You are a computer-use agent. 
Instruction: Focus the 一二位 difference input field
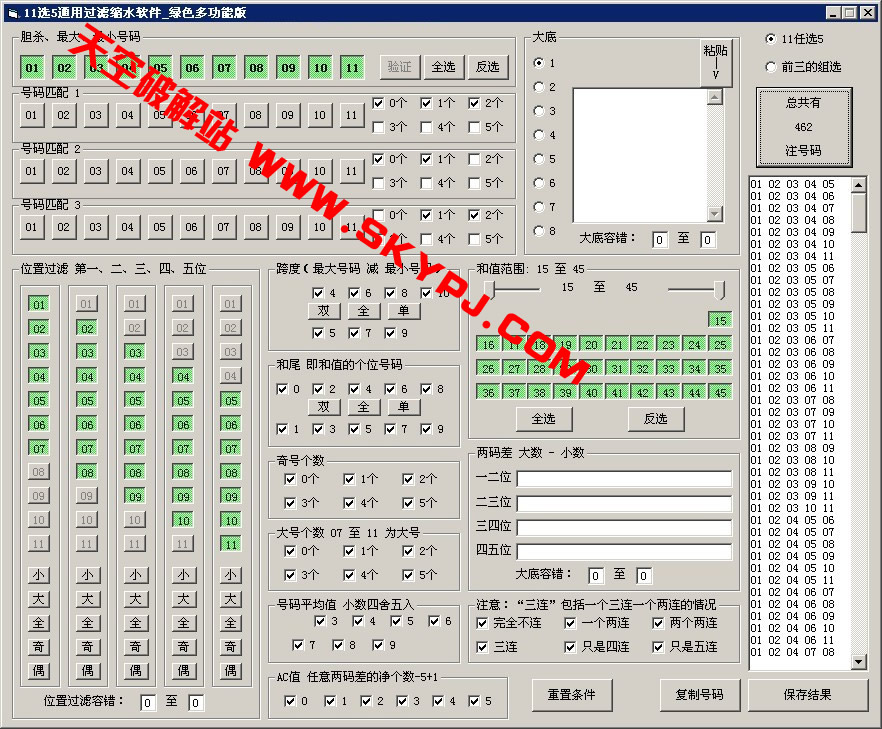(x=624, y=478)
